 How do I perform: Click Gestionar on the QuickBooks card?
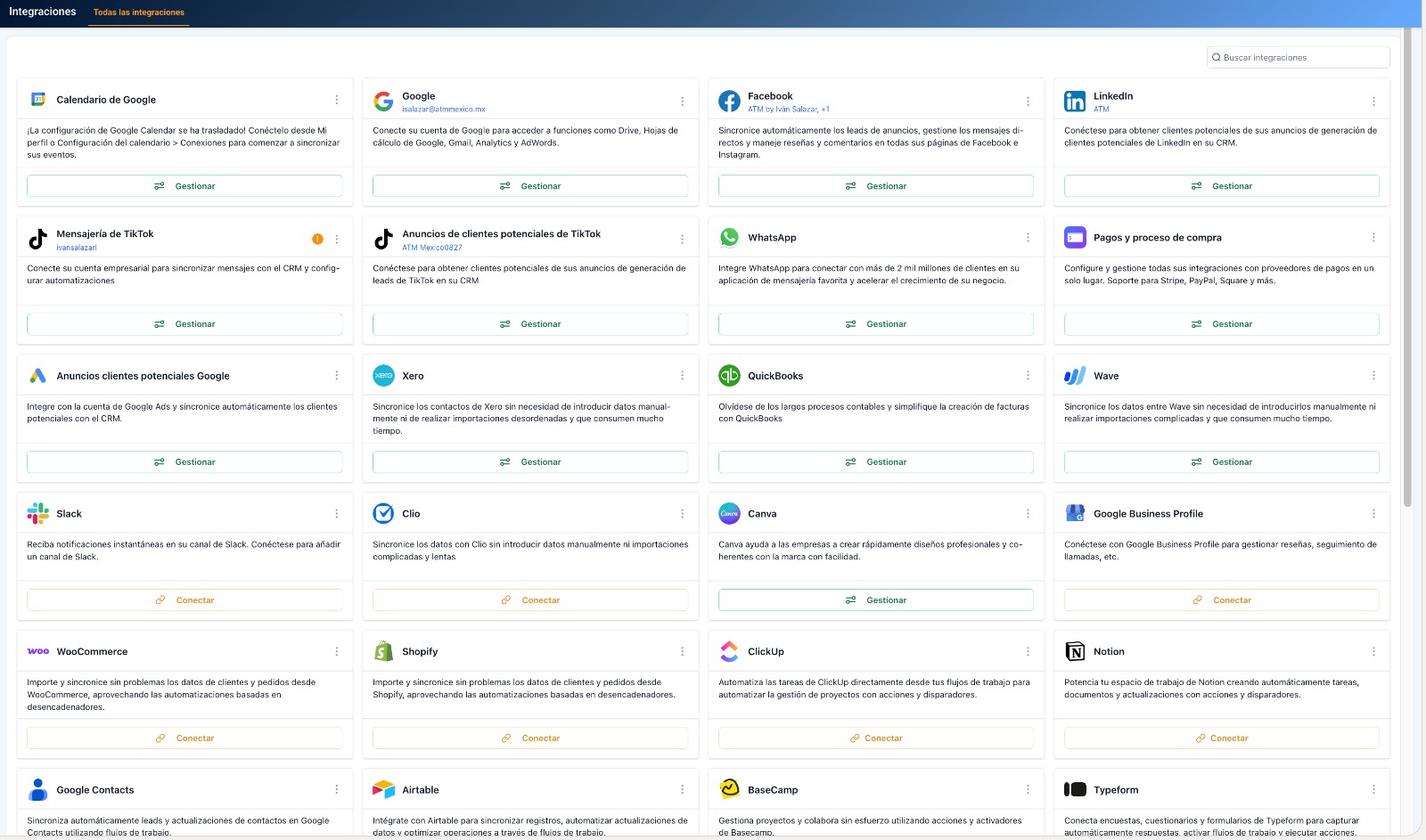click(876, 462)
